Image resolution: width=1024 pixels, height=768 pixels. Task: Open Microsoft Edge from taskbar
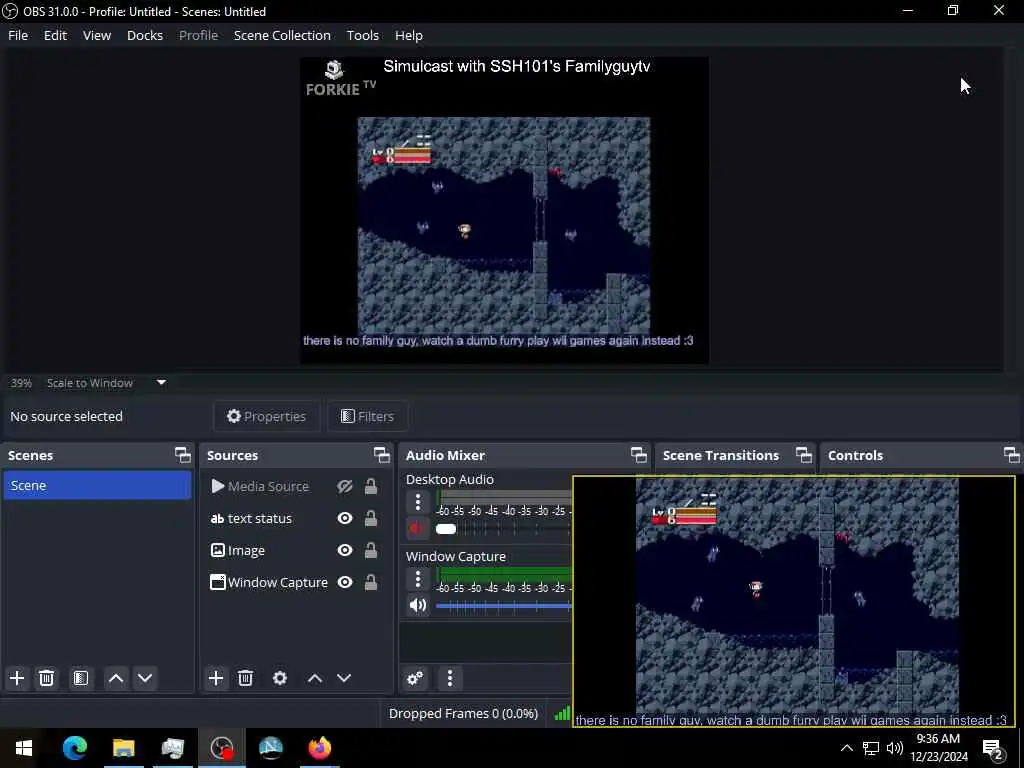point(74,748)
